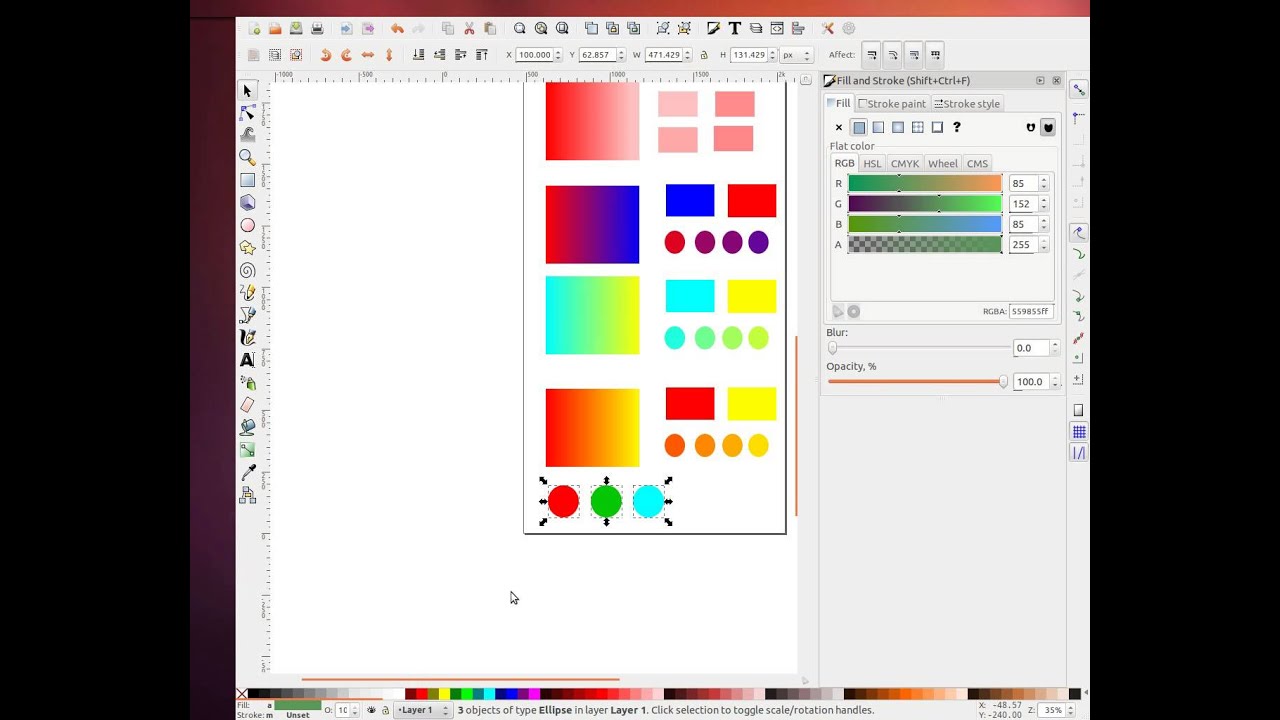This screenshot has width=1280, height=720.
Task: Select the Eraser tool
Action: point(247,405)
